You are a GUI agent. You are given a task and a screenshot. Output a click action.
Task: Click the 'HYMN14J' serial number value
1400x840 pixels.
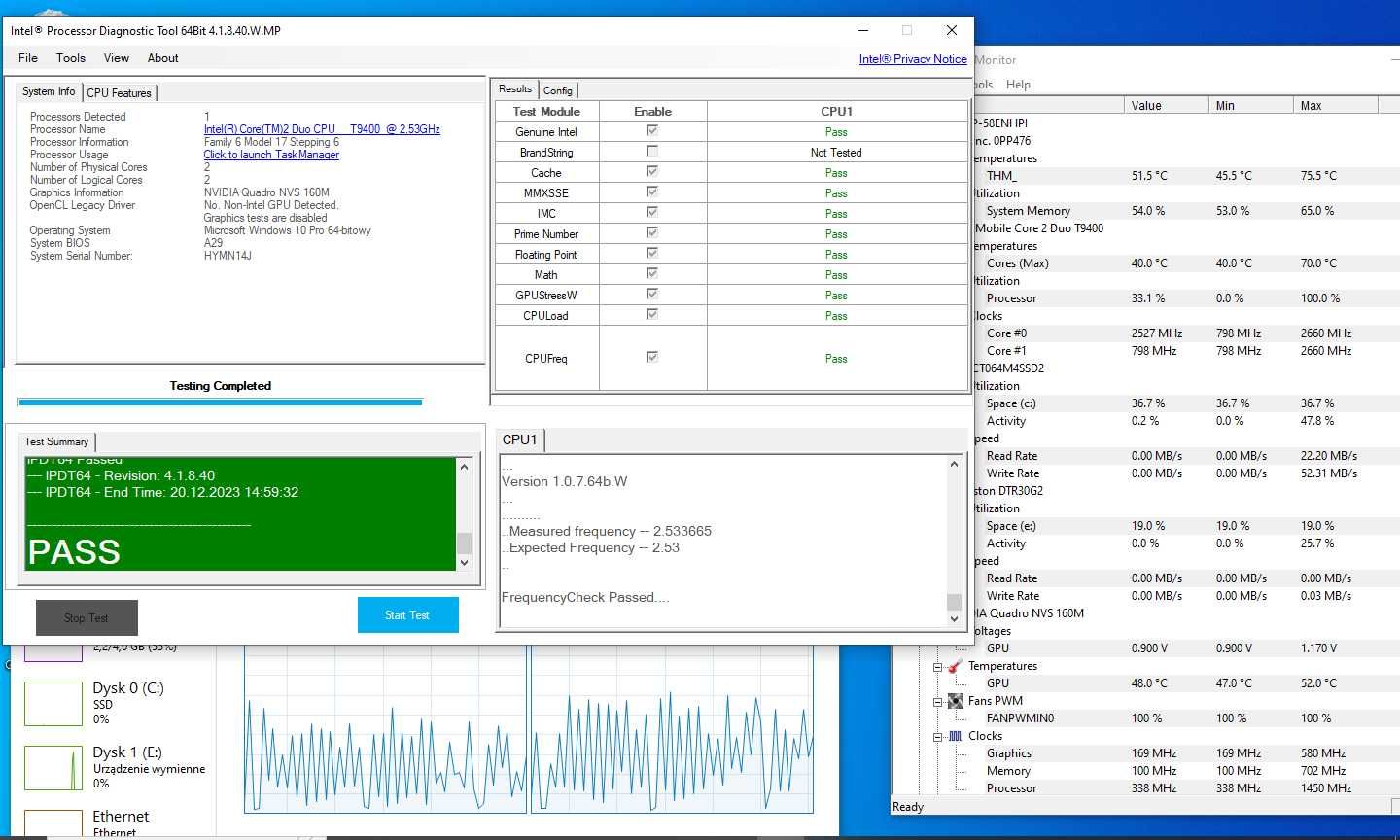227,256
